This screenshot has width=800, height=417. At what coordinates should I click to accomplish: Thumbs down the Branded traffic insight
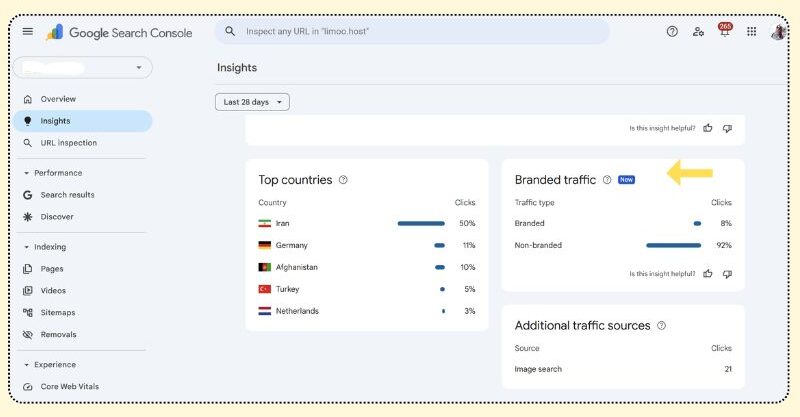tap(728, 274)
